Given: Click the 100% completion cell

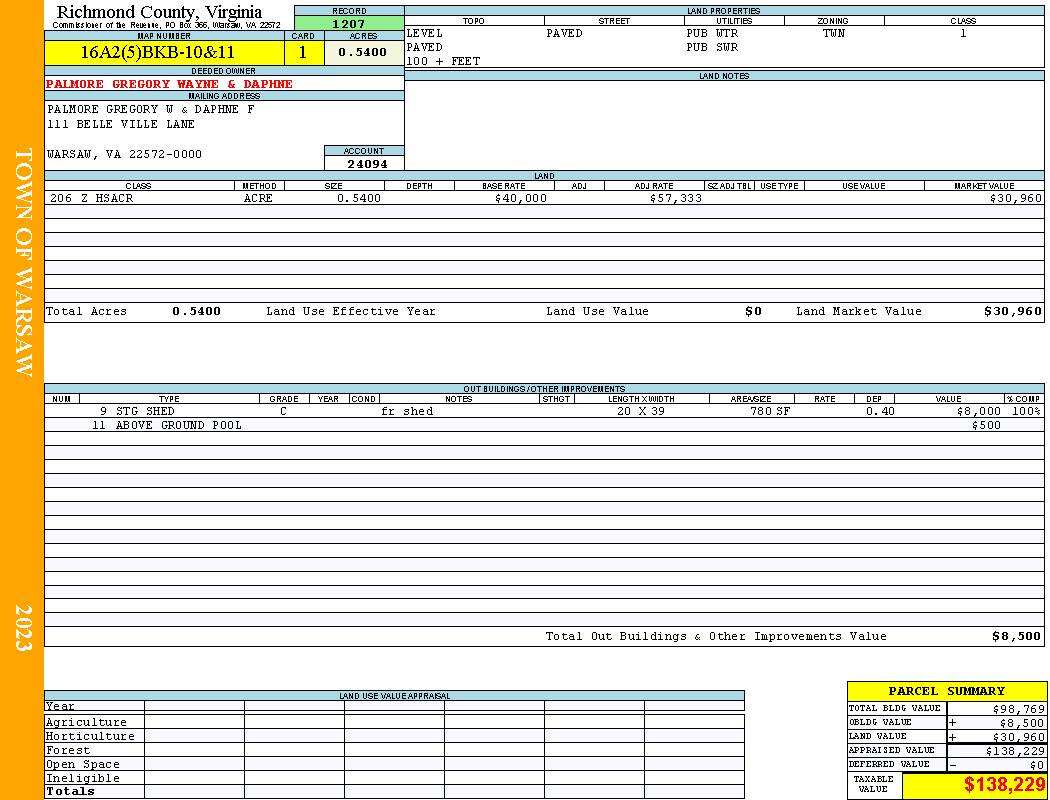Looking at the screenshot, I should (x=1027, y=412).
